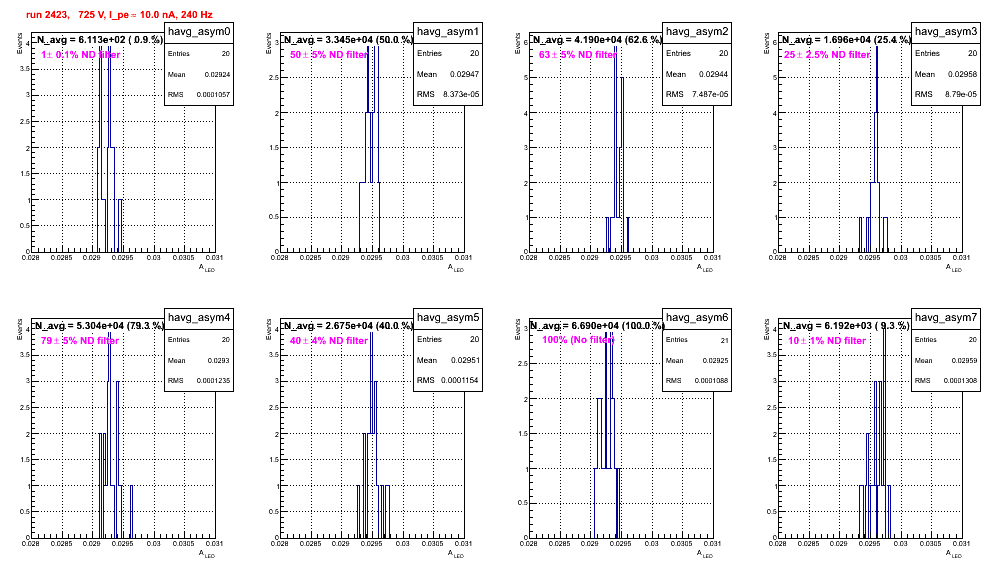Click the red run 2423 title text
The height and width of the screenshot is (572, 996).
click(x=119, y=15)
